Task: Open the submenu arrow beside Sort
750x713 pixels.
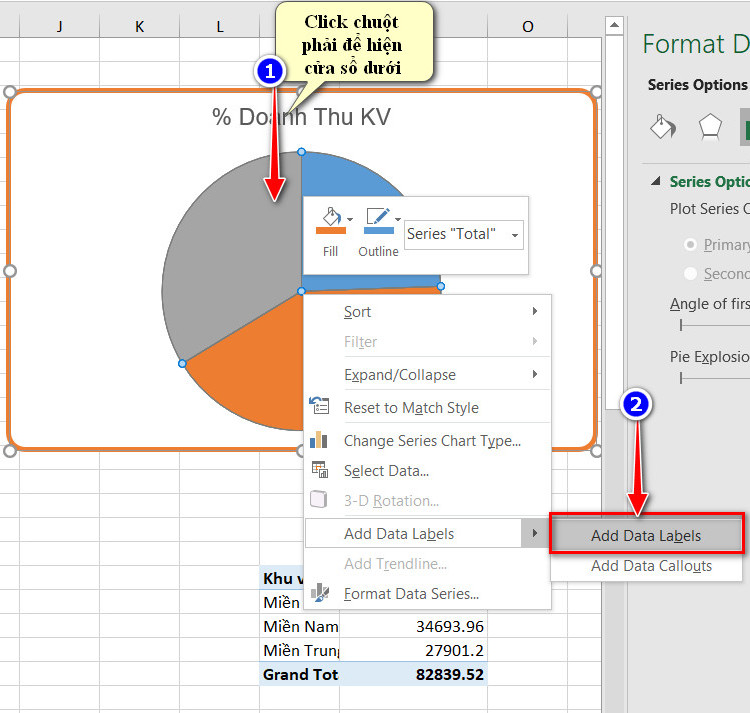Action: point(535,311)
